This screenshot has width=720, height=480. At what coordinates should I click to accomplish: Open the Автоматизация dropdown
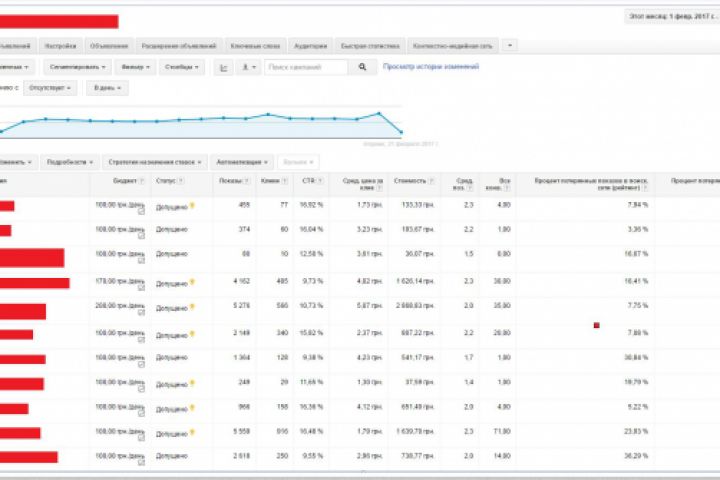click(242, 162)
